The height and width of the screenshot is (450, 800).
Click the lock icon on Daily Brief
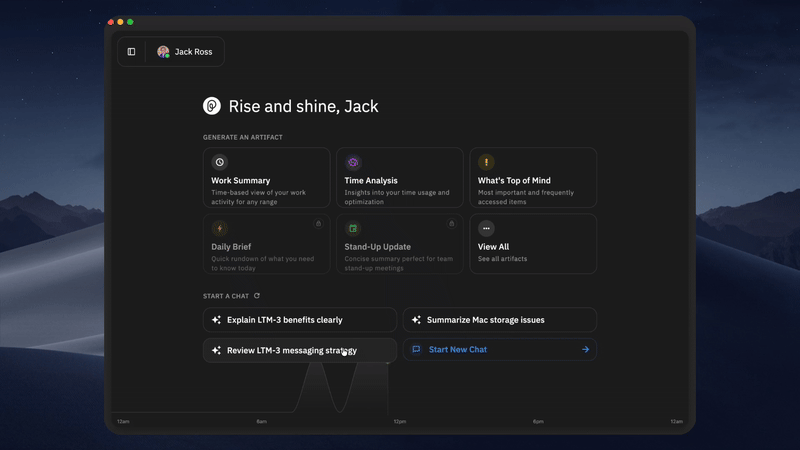318,223
